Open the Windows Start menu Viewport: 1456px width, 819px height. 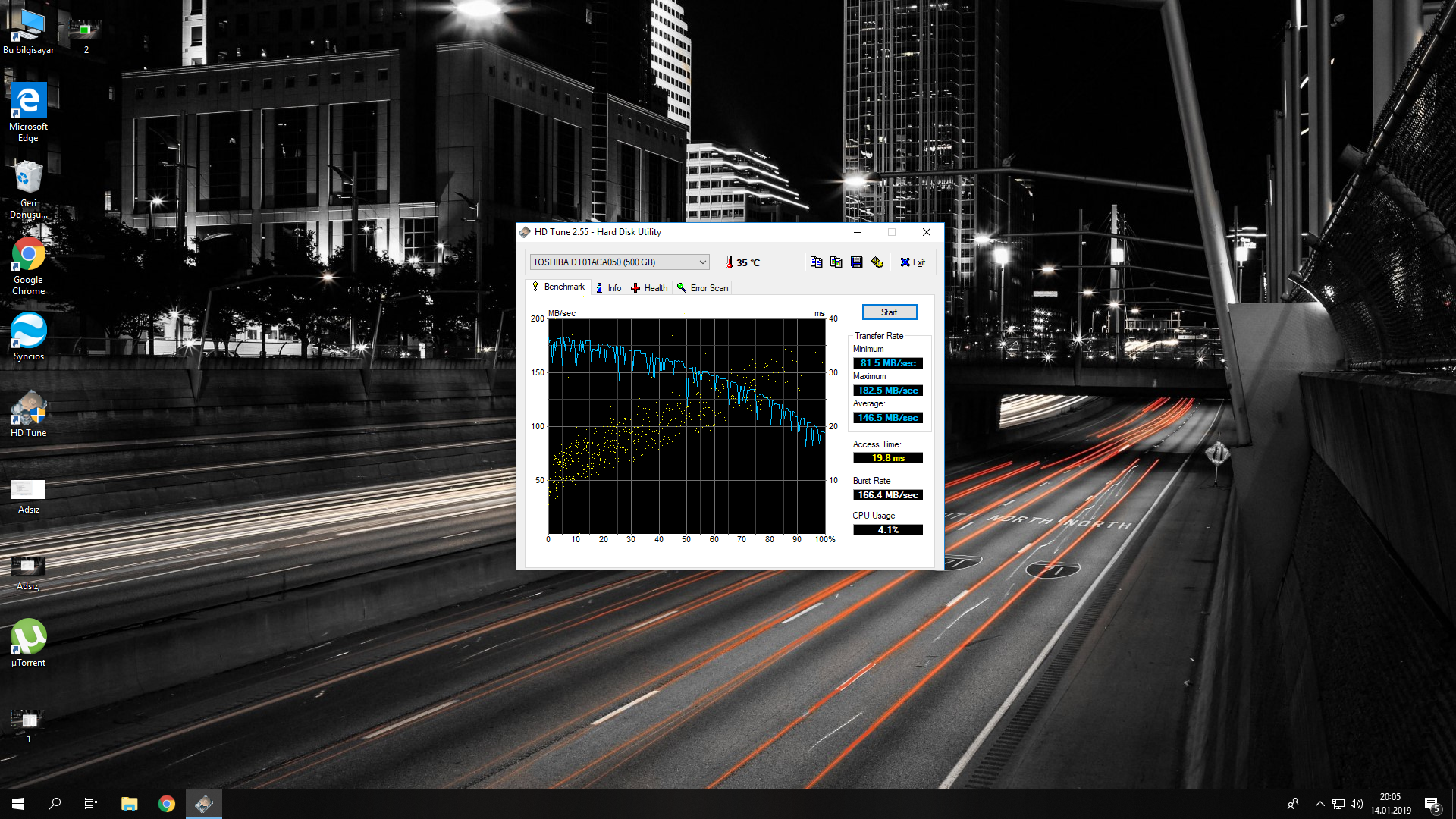coord(18,804)
